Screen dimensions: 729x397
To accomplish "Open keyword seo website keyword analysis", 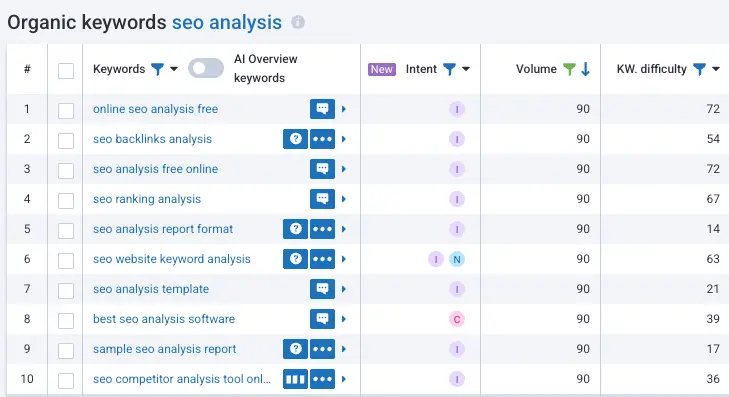I will 172,259.
